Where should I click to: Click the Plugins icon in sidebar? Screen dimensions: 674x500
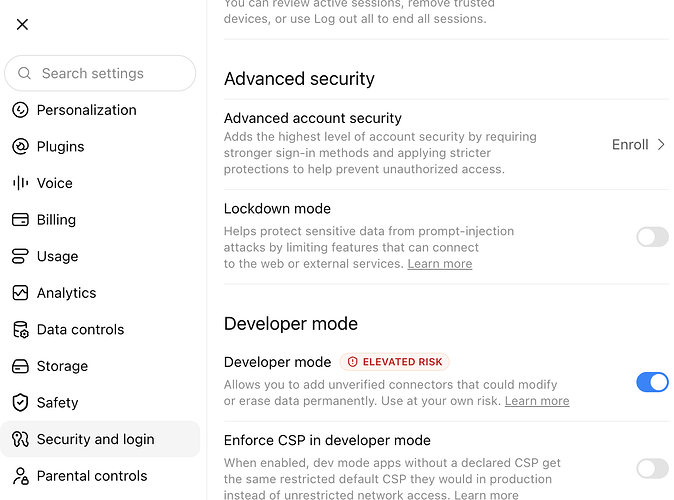(20, 147)
